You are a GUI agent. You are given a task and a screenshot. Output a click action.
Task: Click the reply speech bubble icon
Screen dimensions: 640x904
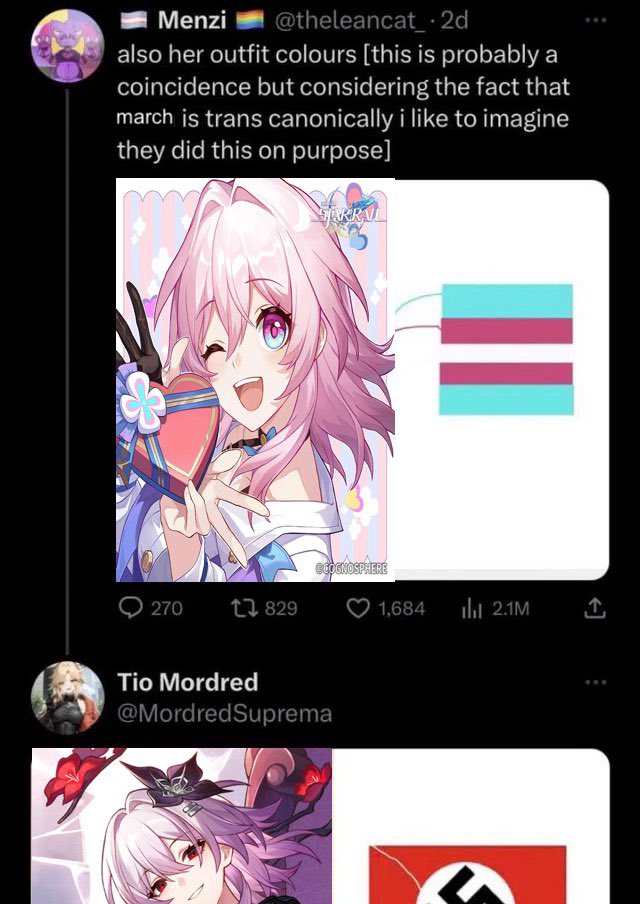[131, 608]
